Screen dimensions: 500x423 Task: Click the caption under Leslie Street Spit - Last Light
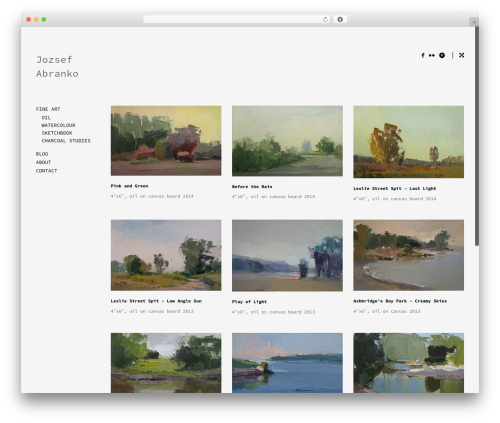pos(395,199)
